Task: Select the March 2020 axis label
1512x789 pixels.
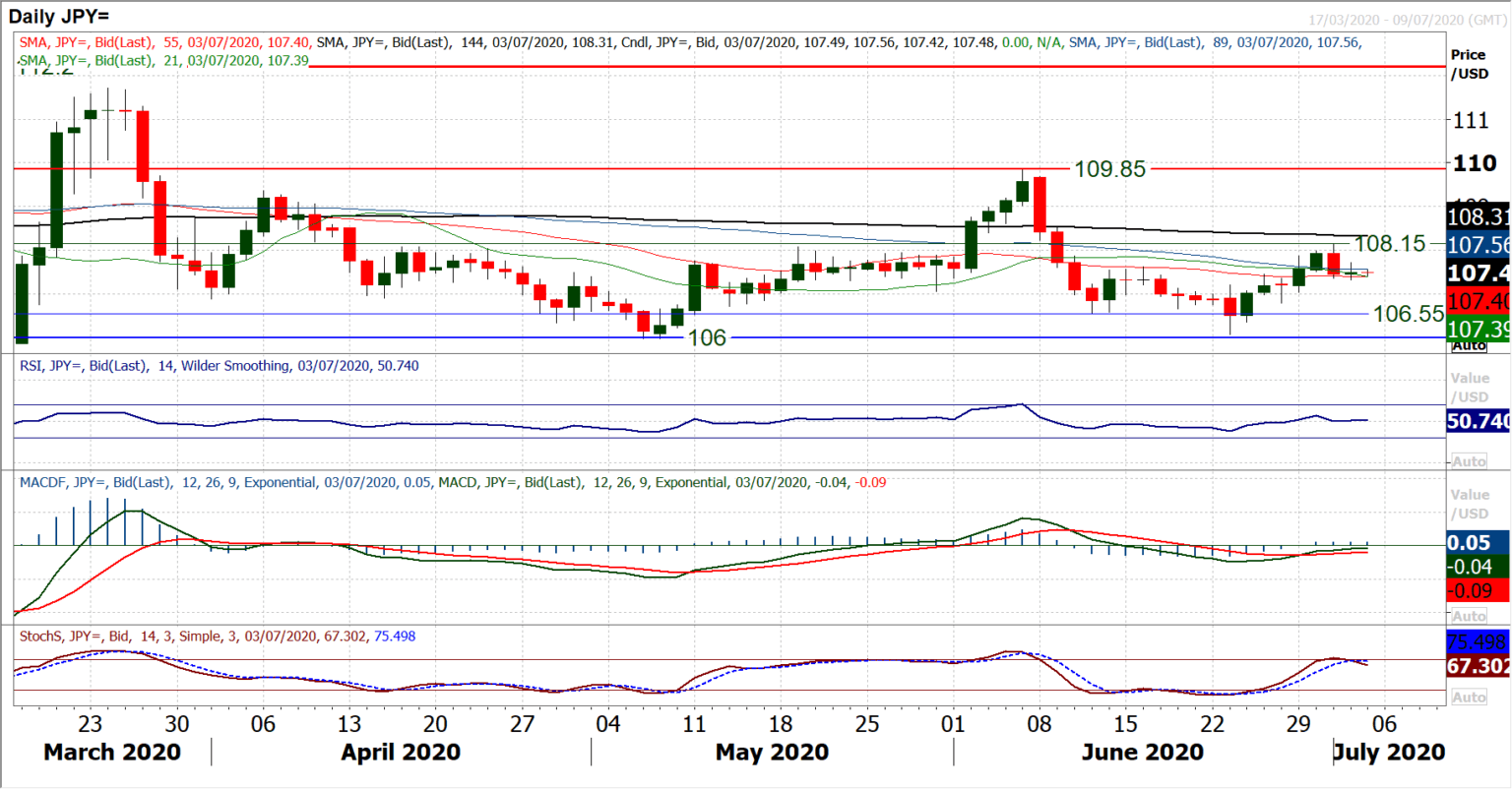Action: (111, 752)
